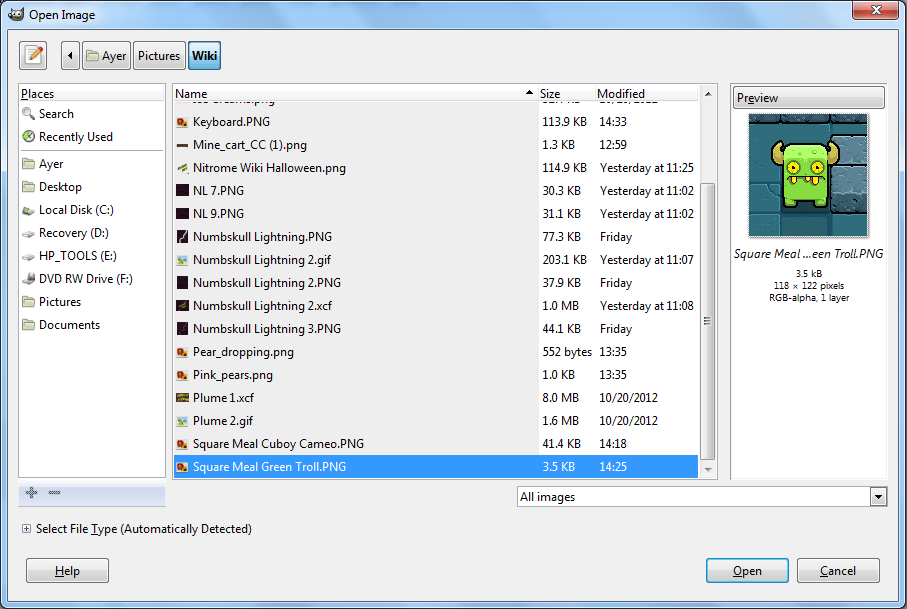Select the Numbskull Lightning 2.PNG file name
This screenshot has height=609, width=907.
tap(267, 283)
